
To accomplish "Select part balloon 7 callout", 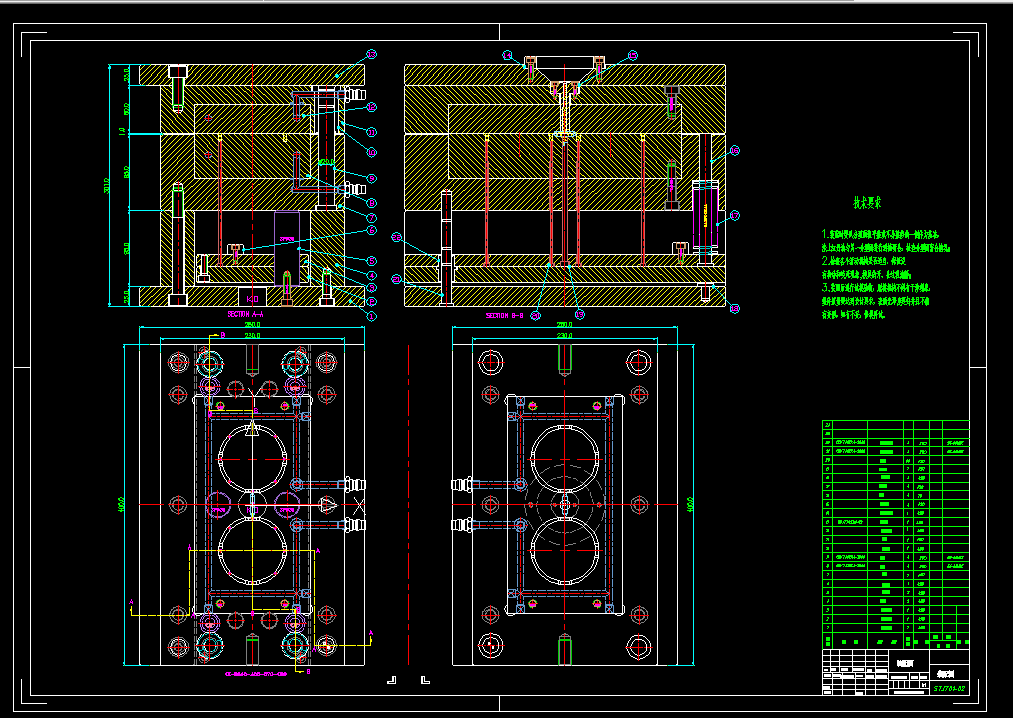I will 371,218.
